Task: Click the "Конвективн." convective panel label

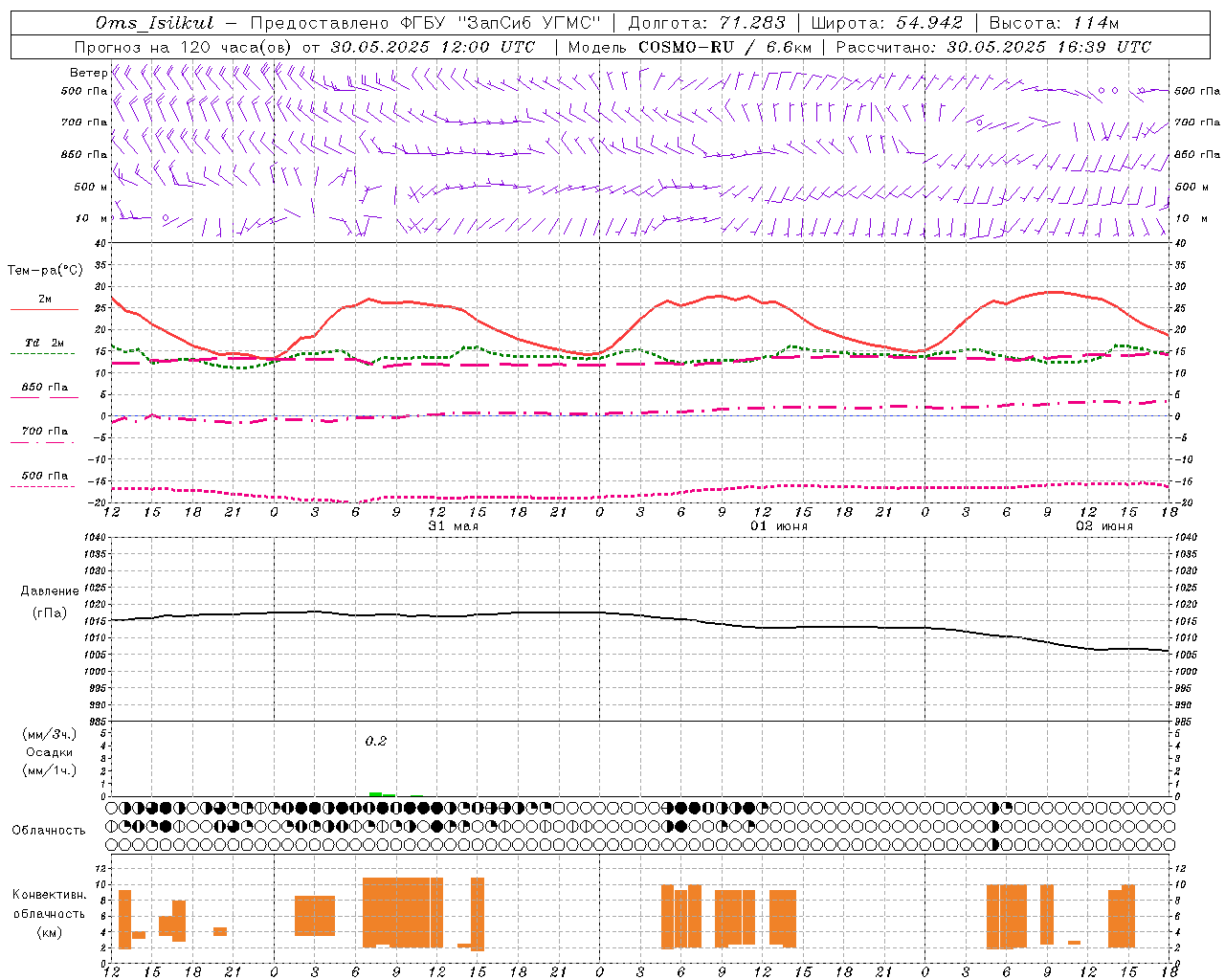Action: click(x=50, y=895)
